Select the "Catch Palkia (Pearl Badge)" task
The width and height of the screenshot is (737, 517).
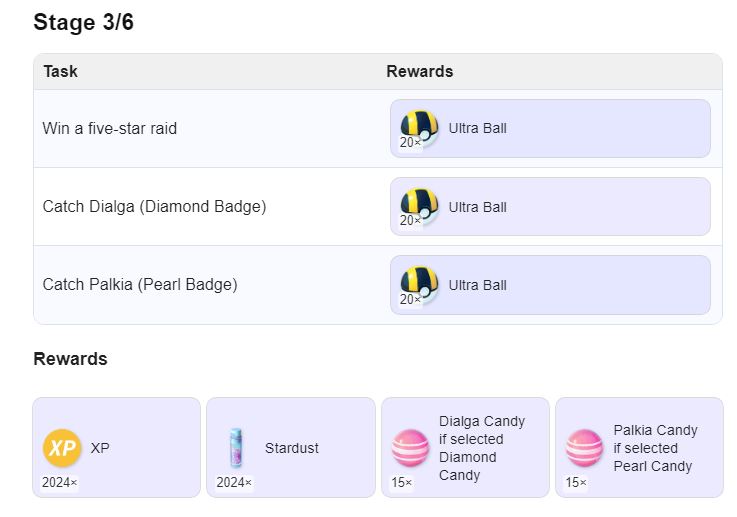click(x=140, y=284)
